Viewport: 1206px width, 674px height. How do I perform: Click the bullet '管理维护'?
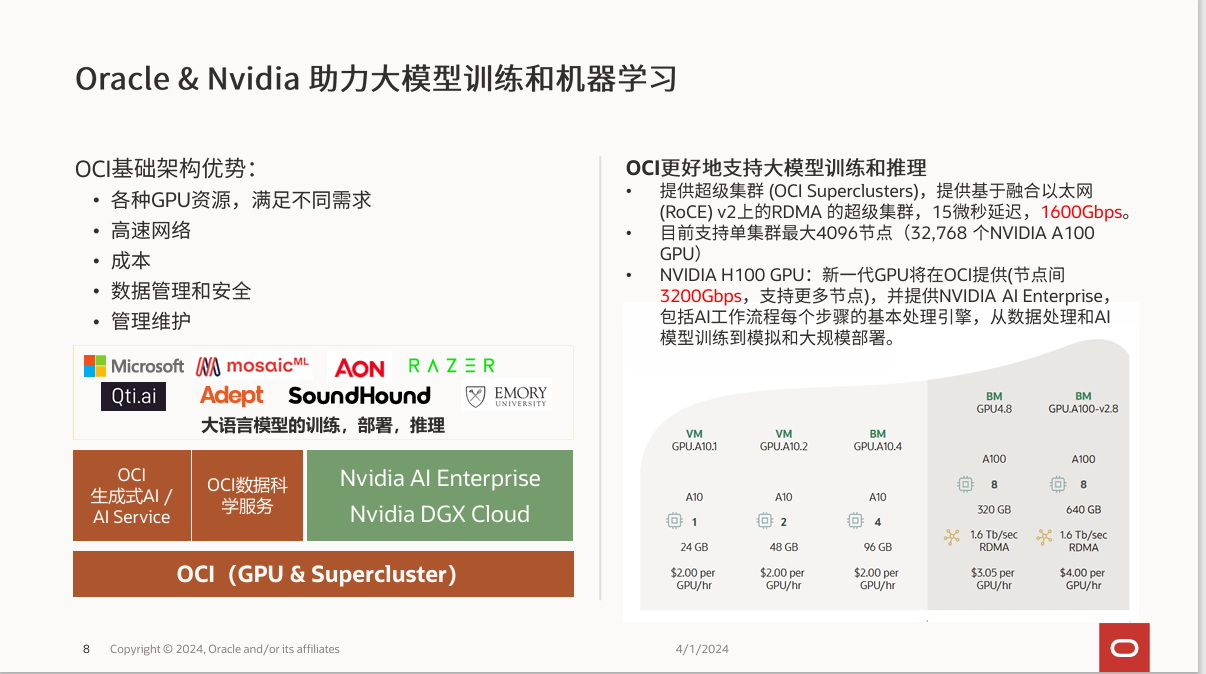point(151,321)
